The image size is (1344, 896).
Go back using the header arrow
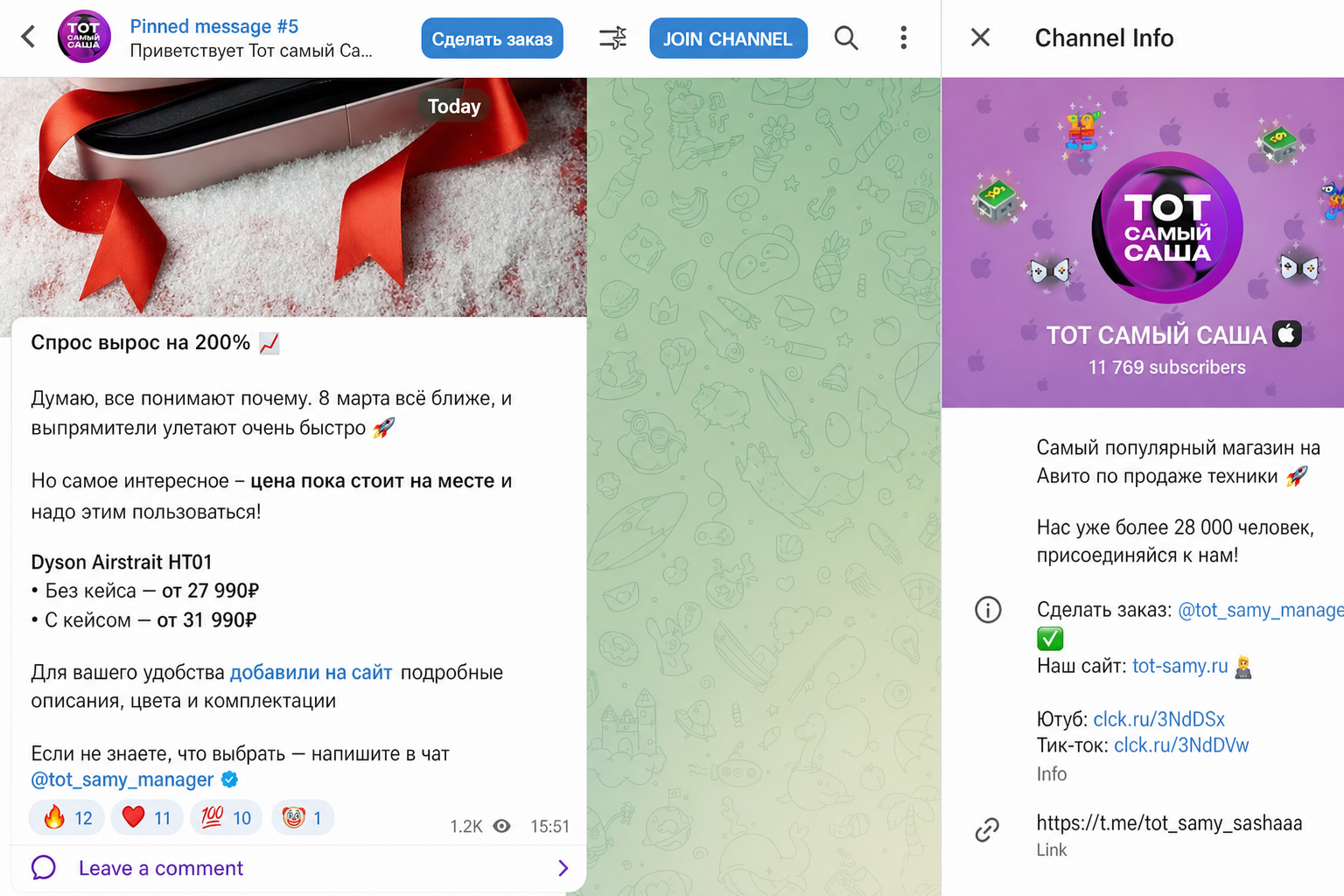click(x=29, y=37)
